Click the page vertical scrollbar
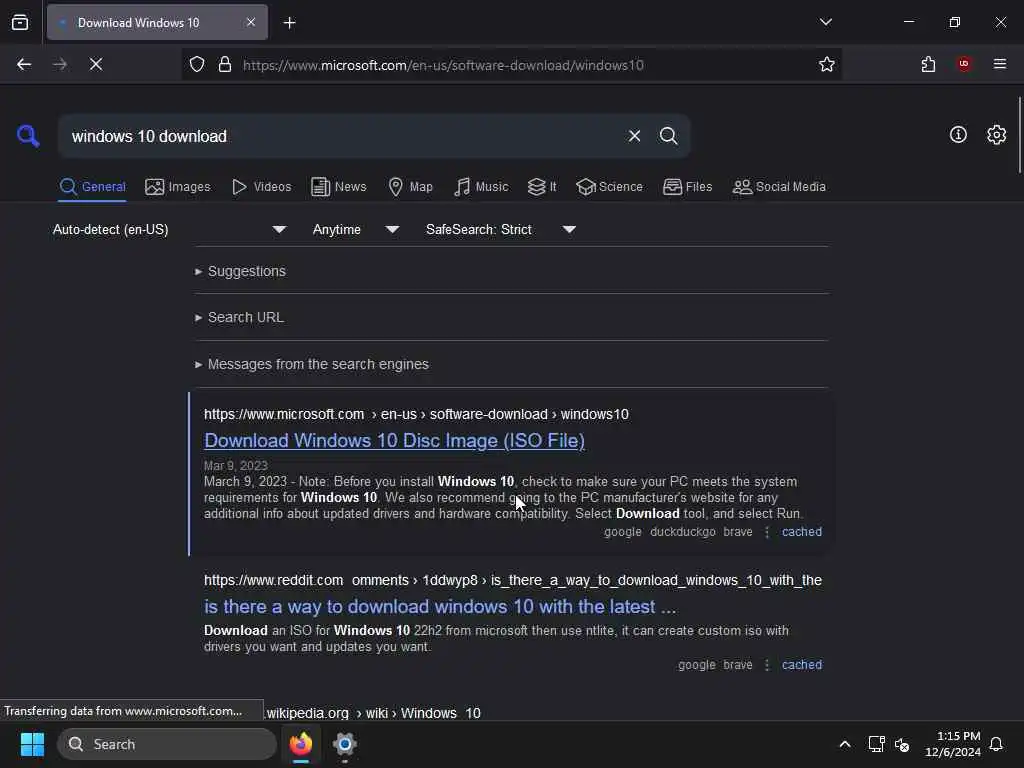The width and height of the screenshot is (1024, 768). click(x=1019, y=135)
